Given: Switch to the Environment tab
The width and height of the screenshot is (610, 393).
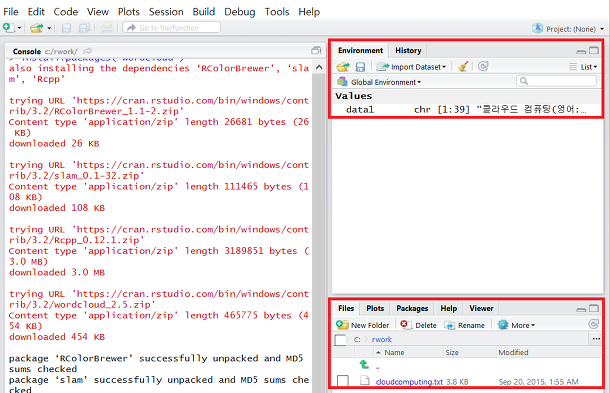Looking at the screenshot, I should click(360, 51).
